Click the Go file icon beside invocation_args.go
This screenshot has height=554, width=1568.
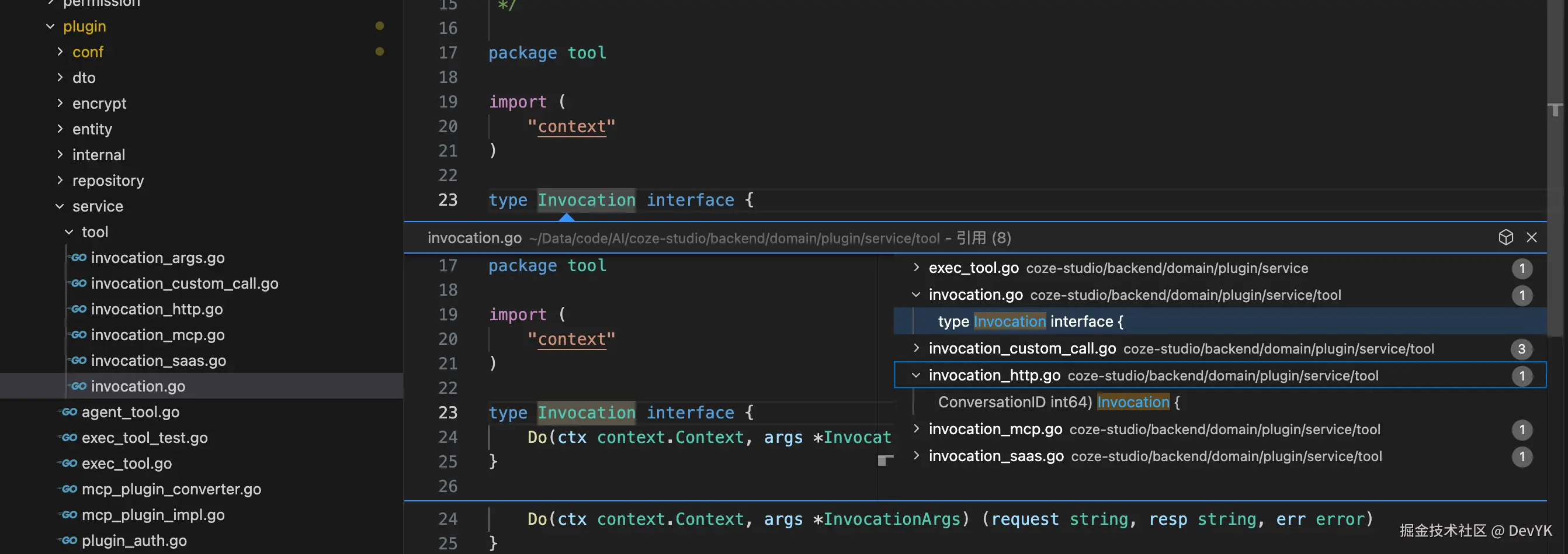(78, 258)
